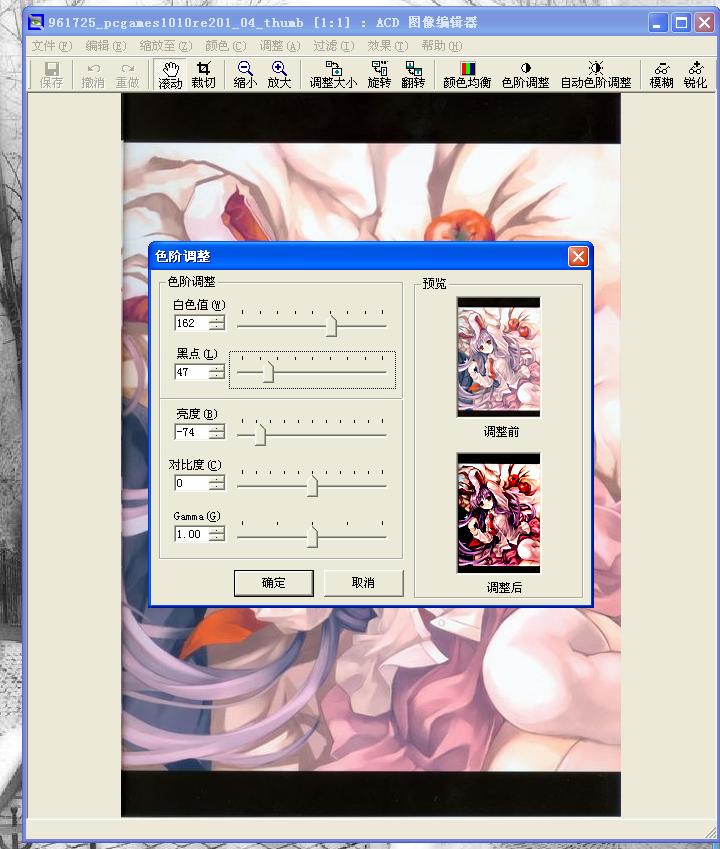Image resolution: width=720 pixels, height=849 pixels.
Task: Click the Gamma slider thumb
Action: (312, 538)
